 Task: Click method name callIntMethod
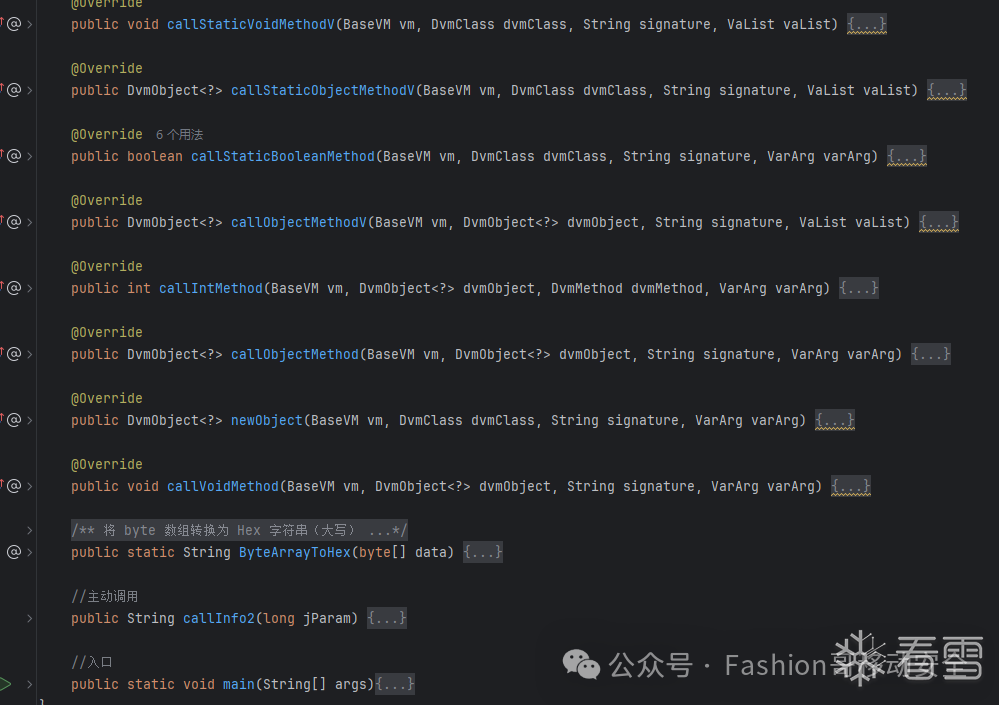(x=211, y=288)
